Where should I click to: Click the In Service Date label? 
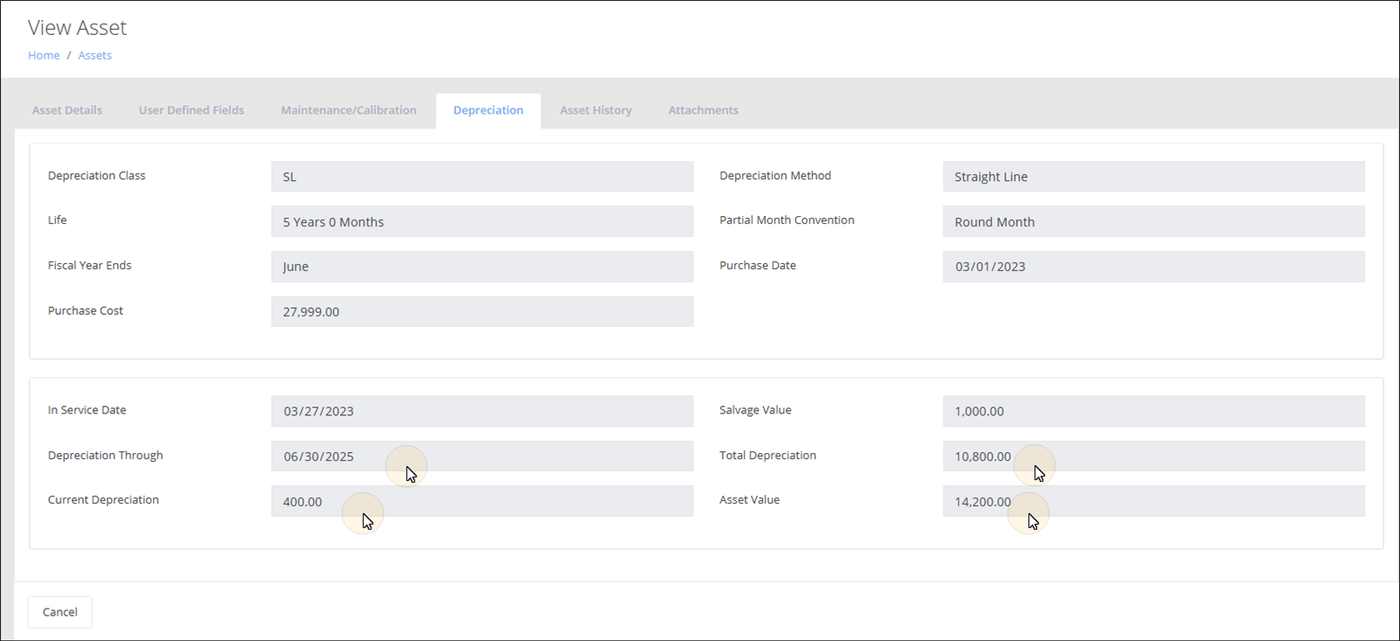click(x=87, y=410)
